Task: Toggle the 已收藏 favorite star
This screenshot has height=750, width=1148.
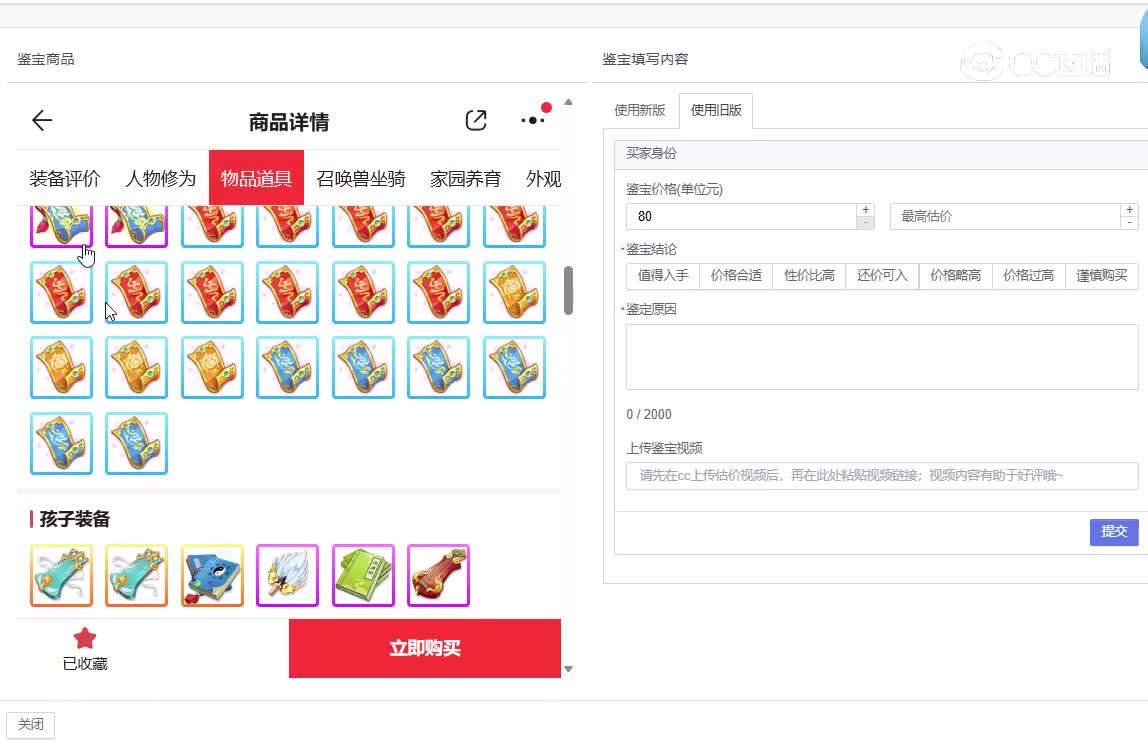Action: (85, 638)
